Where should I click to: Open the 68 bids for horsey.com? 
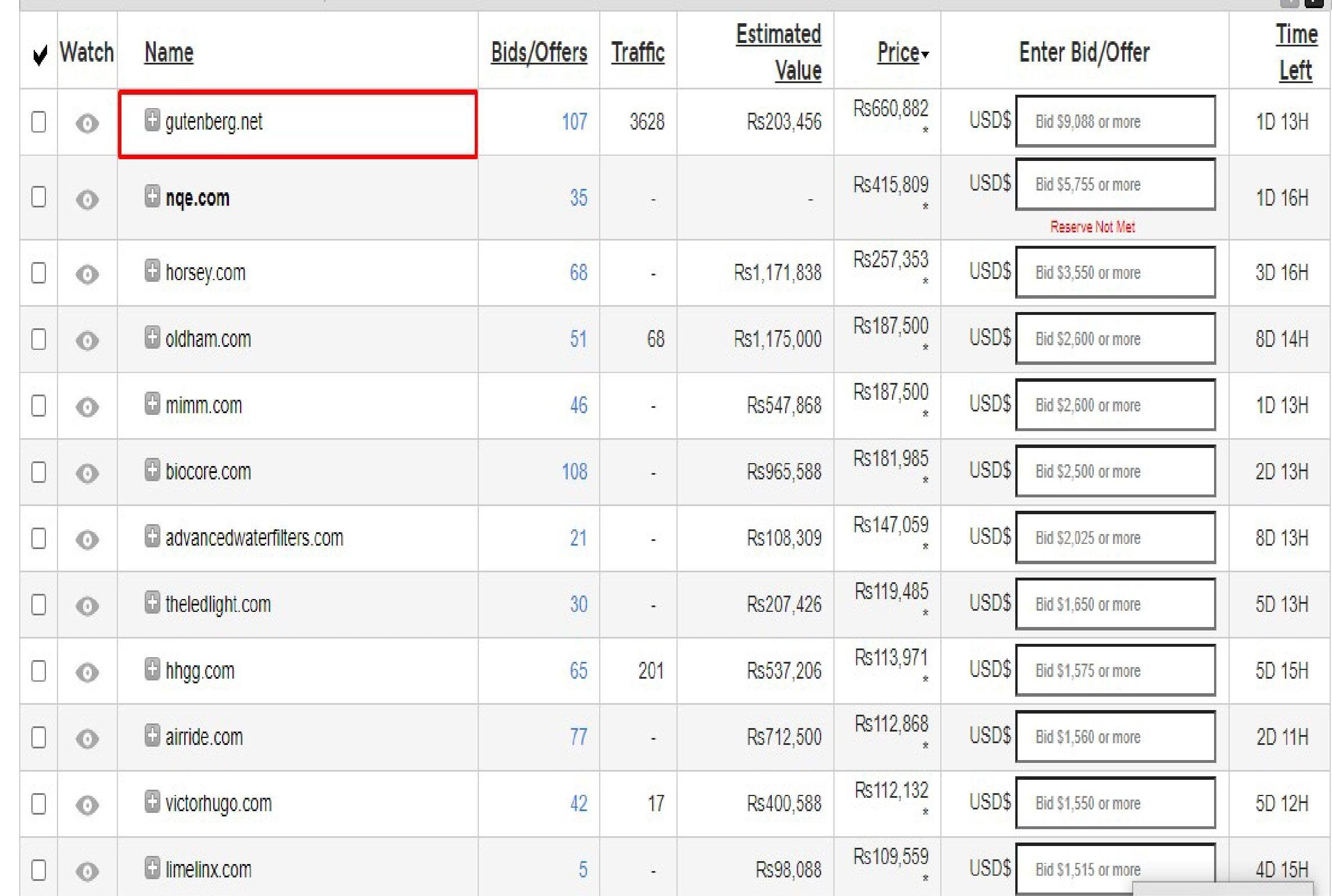pos(578,273)
